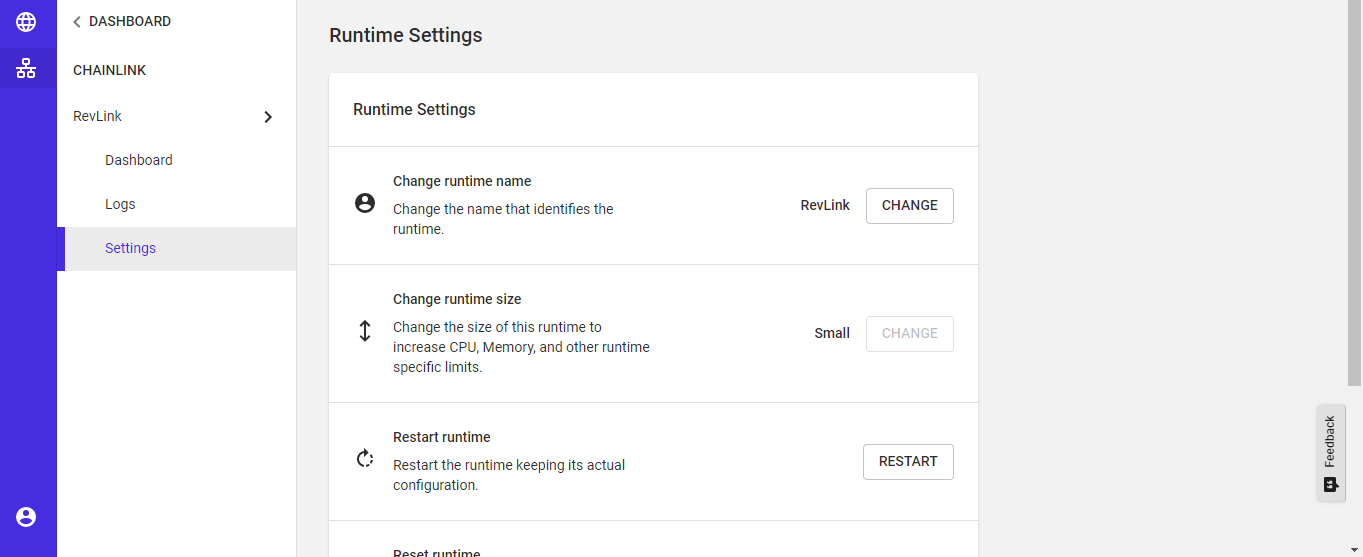The height and width of the screenshot is (557, 1363).
Task: Click the disabled CHANGE button for runtime size
Action: click(909, 334)
